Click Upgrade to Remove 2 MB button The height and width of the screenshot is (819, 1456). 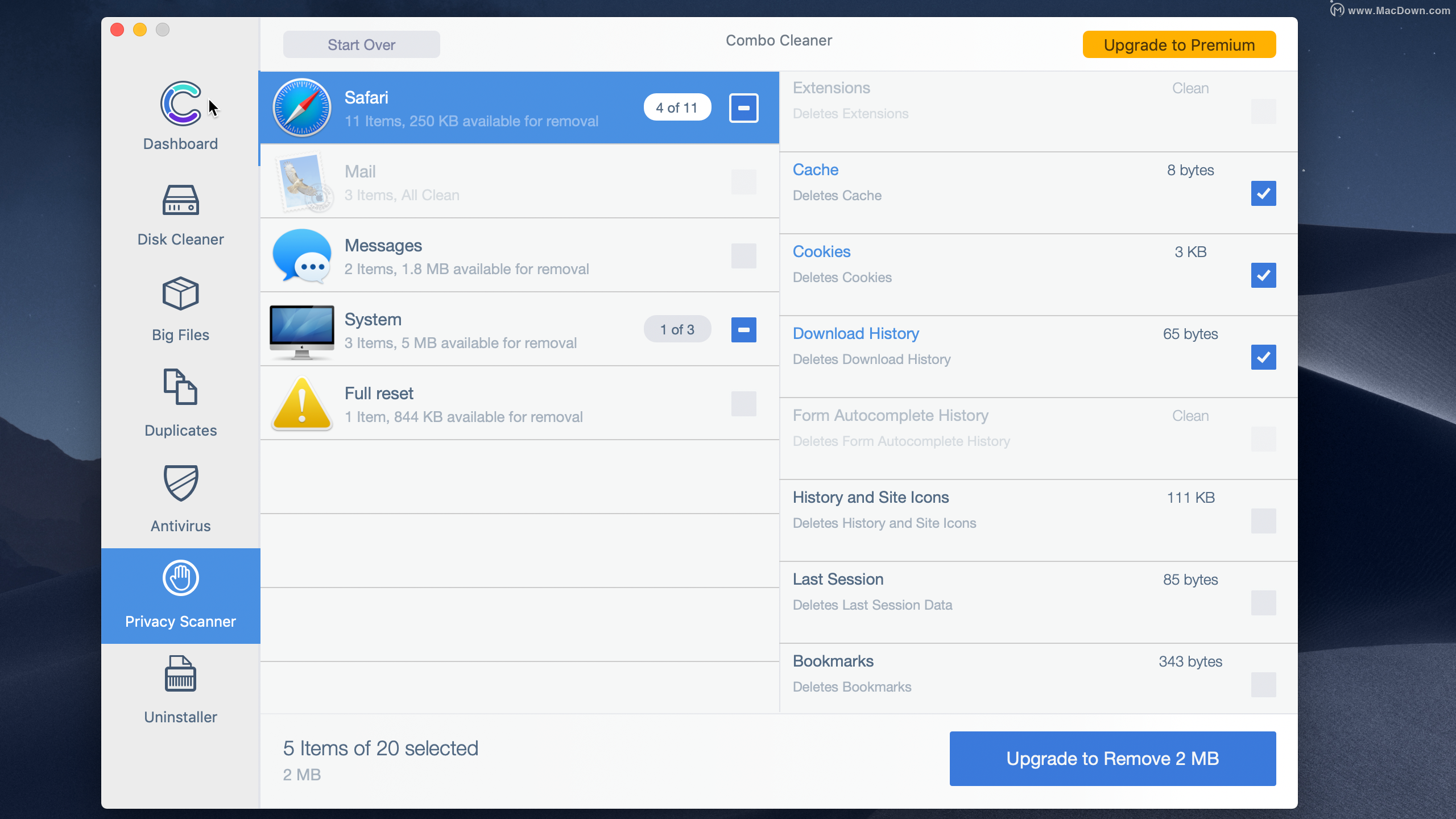[1113, 759]
